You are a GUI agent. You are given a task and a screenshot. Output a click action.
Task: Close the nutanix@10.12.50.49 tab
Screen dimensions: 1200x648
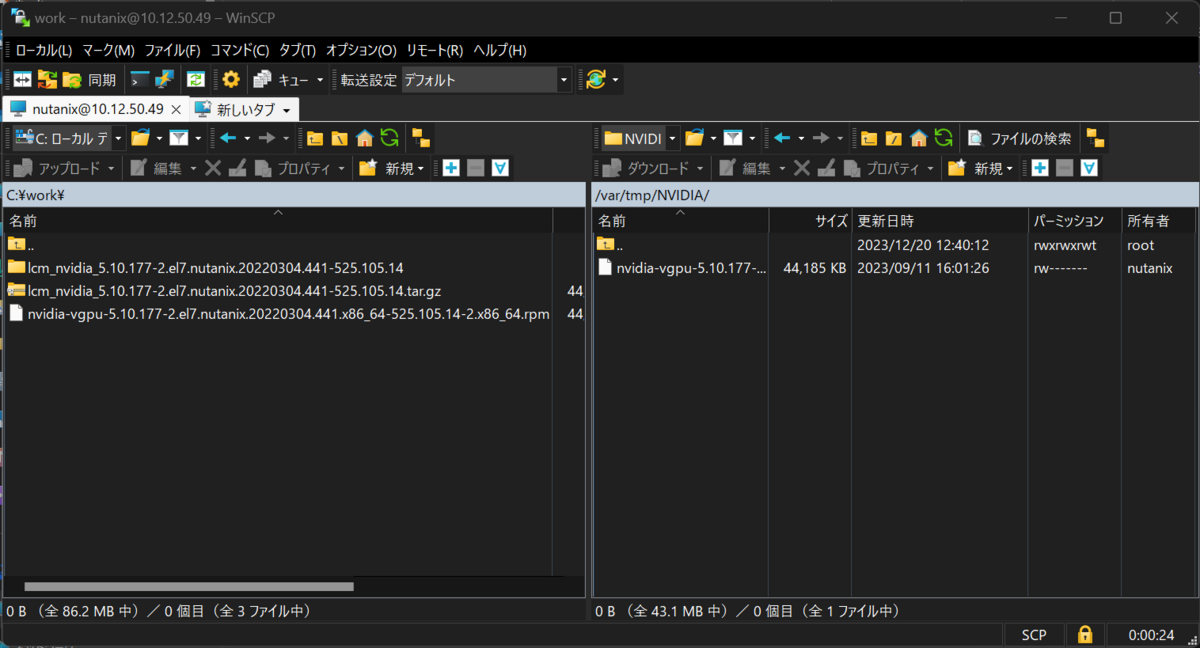tap(176, 109)
